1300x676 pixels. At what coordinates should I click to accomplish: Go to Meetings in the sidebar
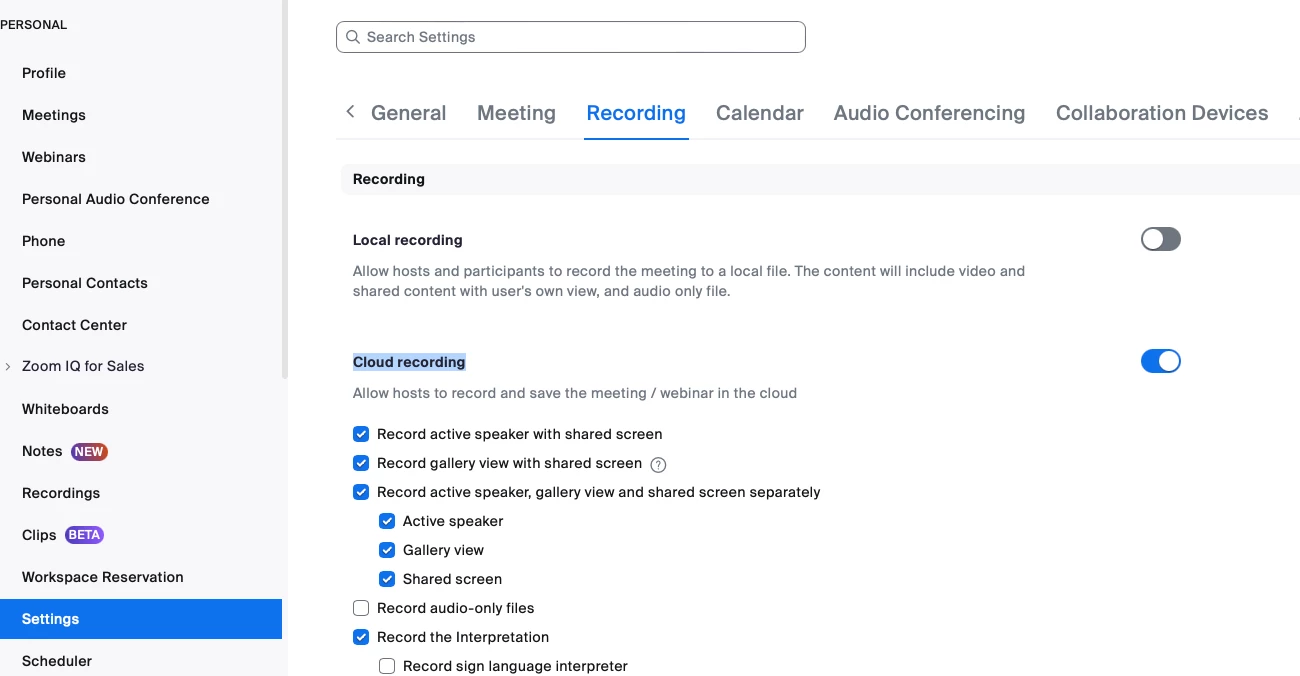(x=54, y=115)
